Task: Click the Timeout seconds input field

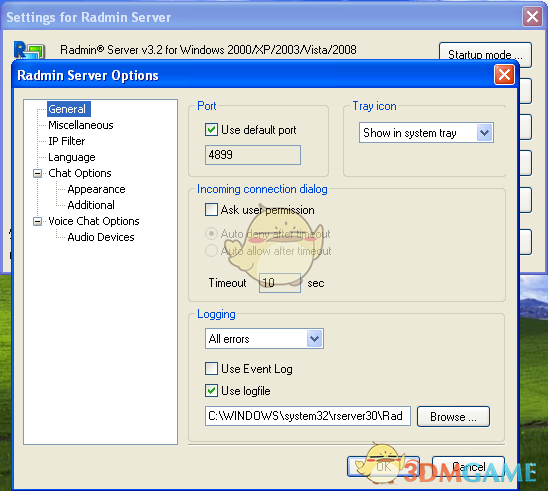Action: (x=280, y=283)
